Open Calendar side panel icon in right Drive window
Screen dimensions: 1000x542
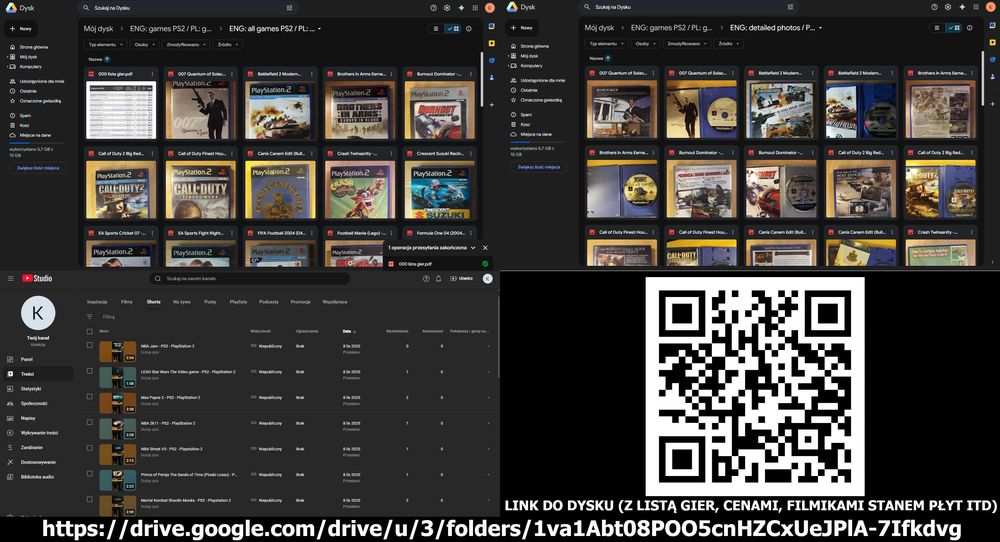point(992,26)
